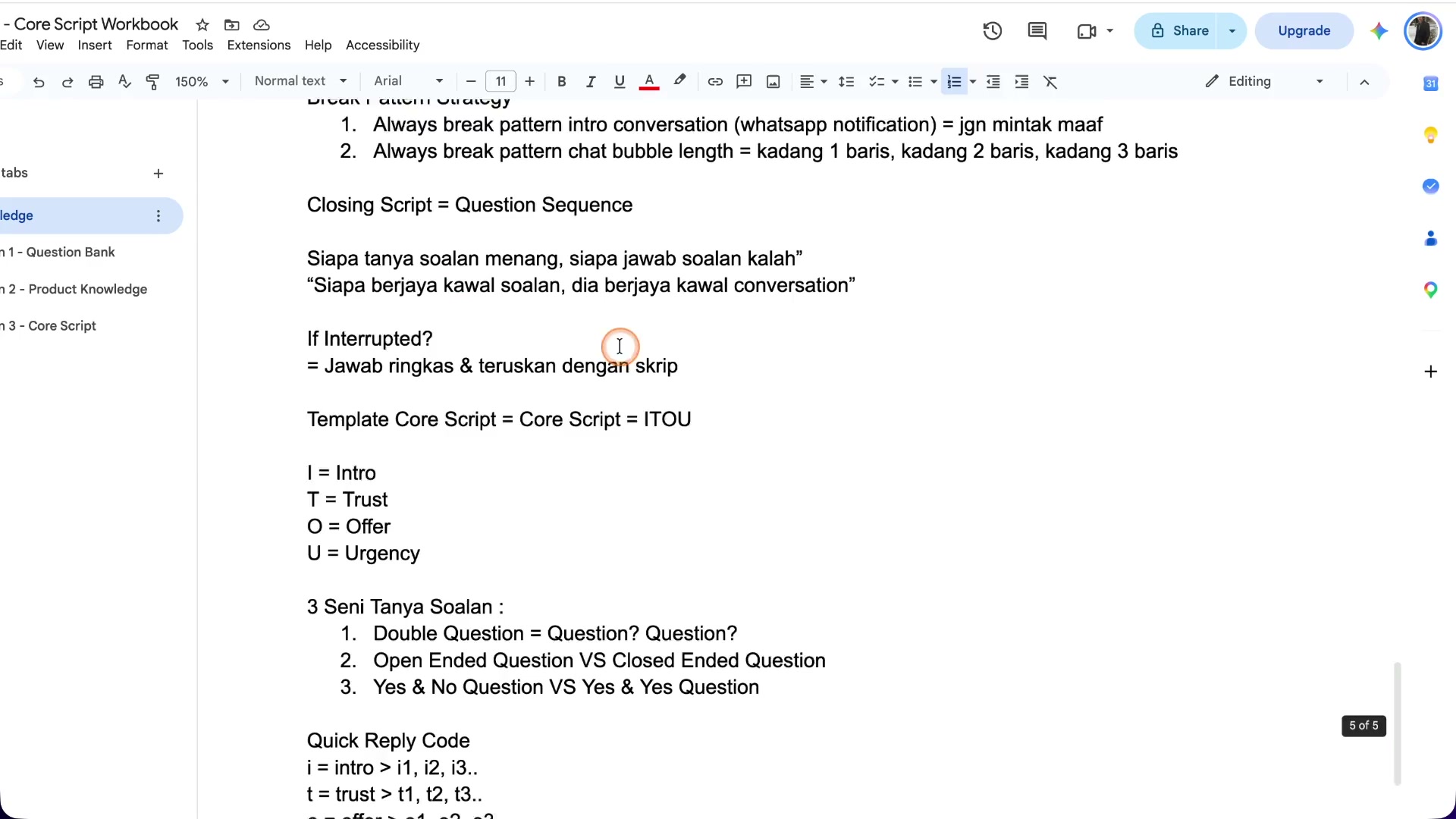
Task: Open Share options dropdown arrow
Action: tap(1232, 31)
